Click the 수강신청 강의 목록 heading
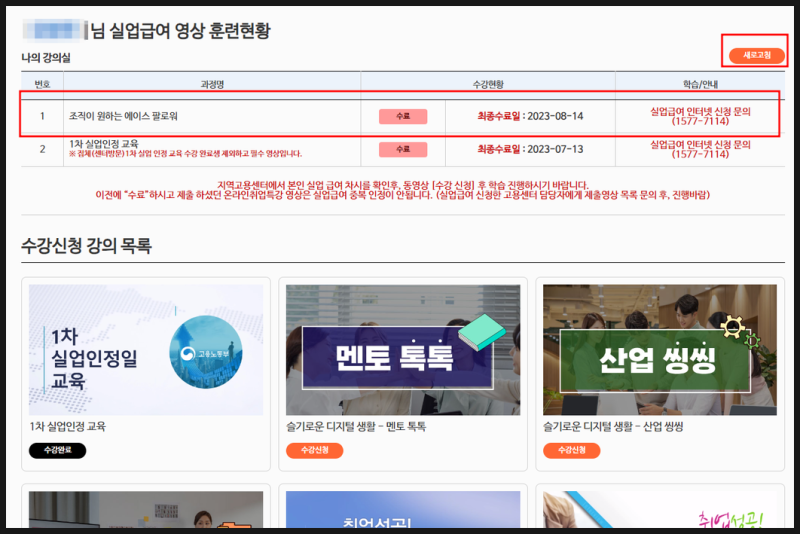 click(86, 246)
